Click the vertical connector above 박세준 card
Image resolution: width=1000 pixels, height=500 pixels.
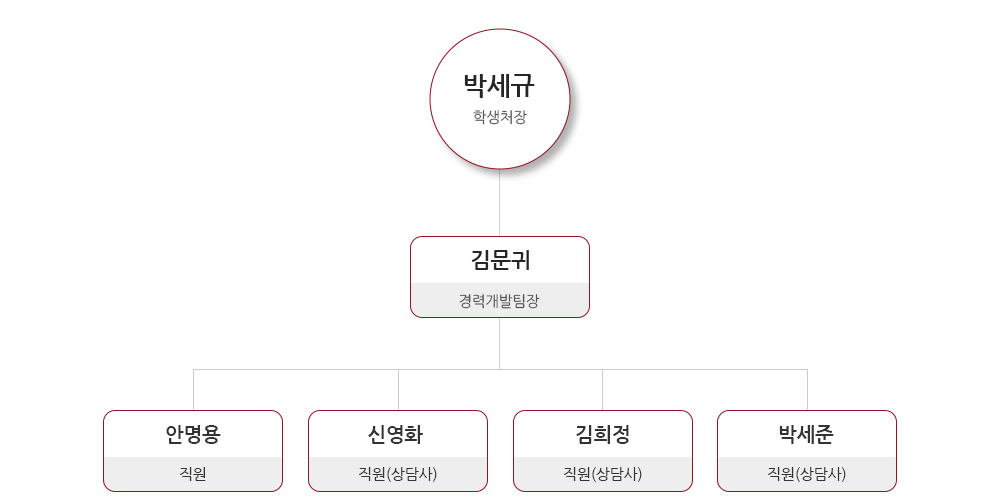807,390
